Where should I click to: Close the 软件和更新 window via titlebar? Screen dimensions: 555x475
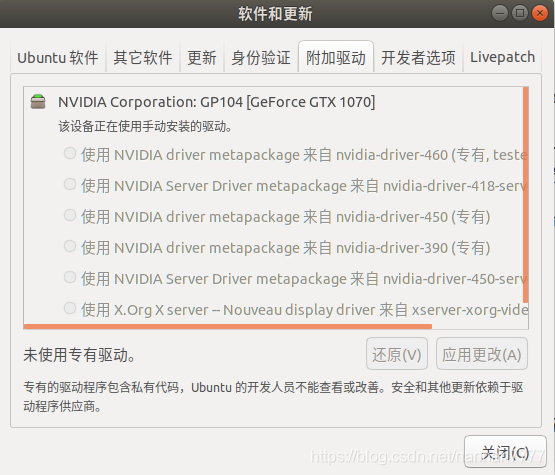pos(540,13)
